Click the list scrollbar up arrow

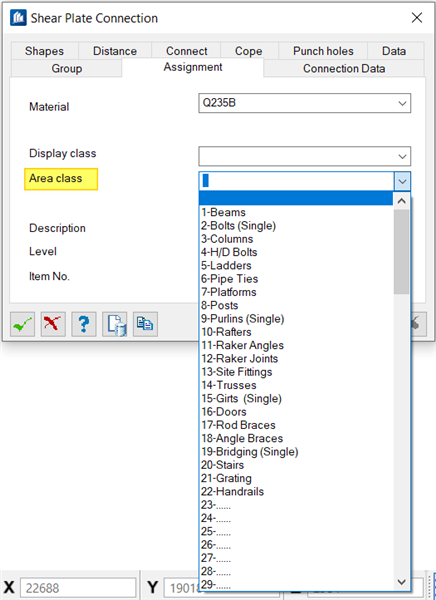(x=402, y=201)
